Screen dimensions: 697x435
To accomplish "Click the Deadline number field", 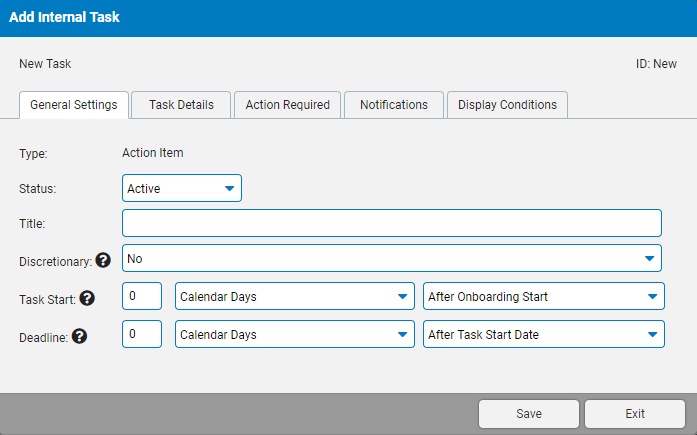I will [142, 334].
